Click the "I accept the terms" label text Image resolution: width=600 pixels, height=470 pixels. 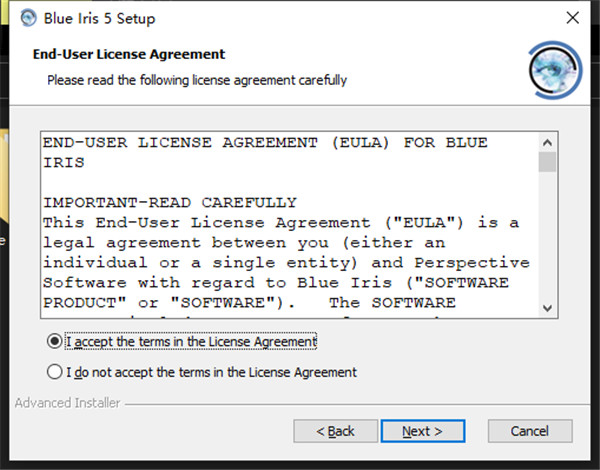coord(191,341)
